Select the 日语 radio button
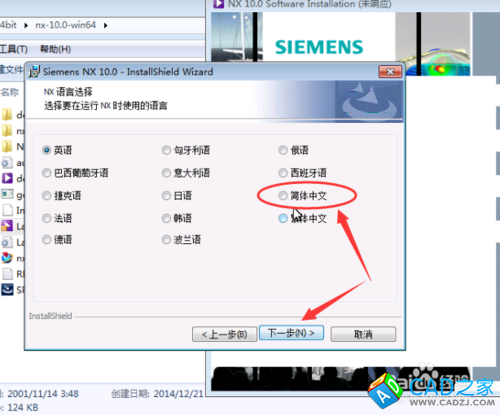The width and height of the screenshot is (500, 415). click(x=166, y=196)
